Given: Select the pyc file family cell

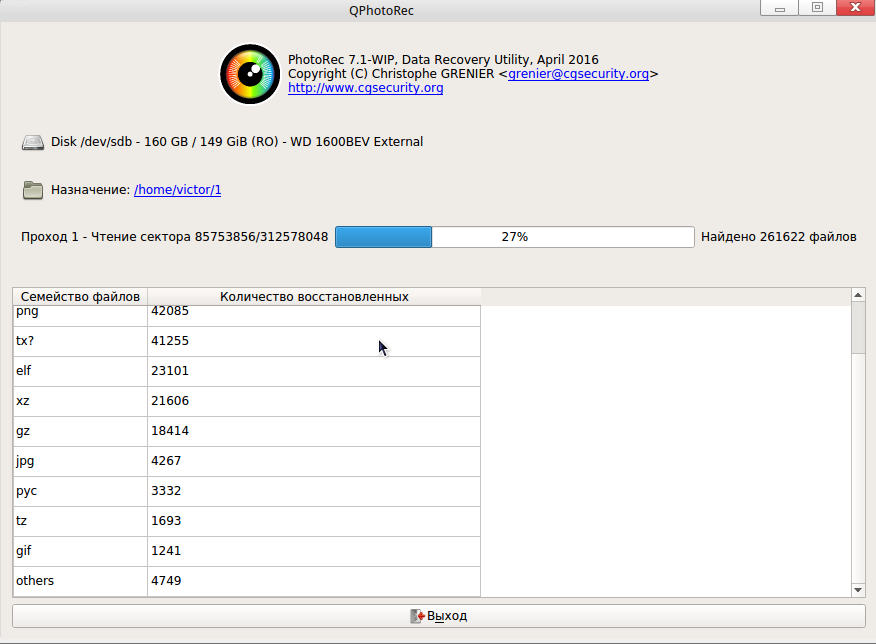Looking at the screenshot, I should coord(80,492).
